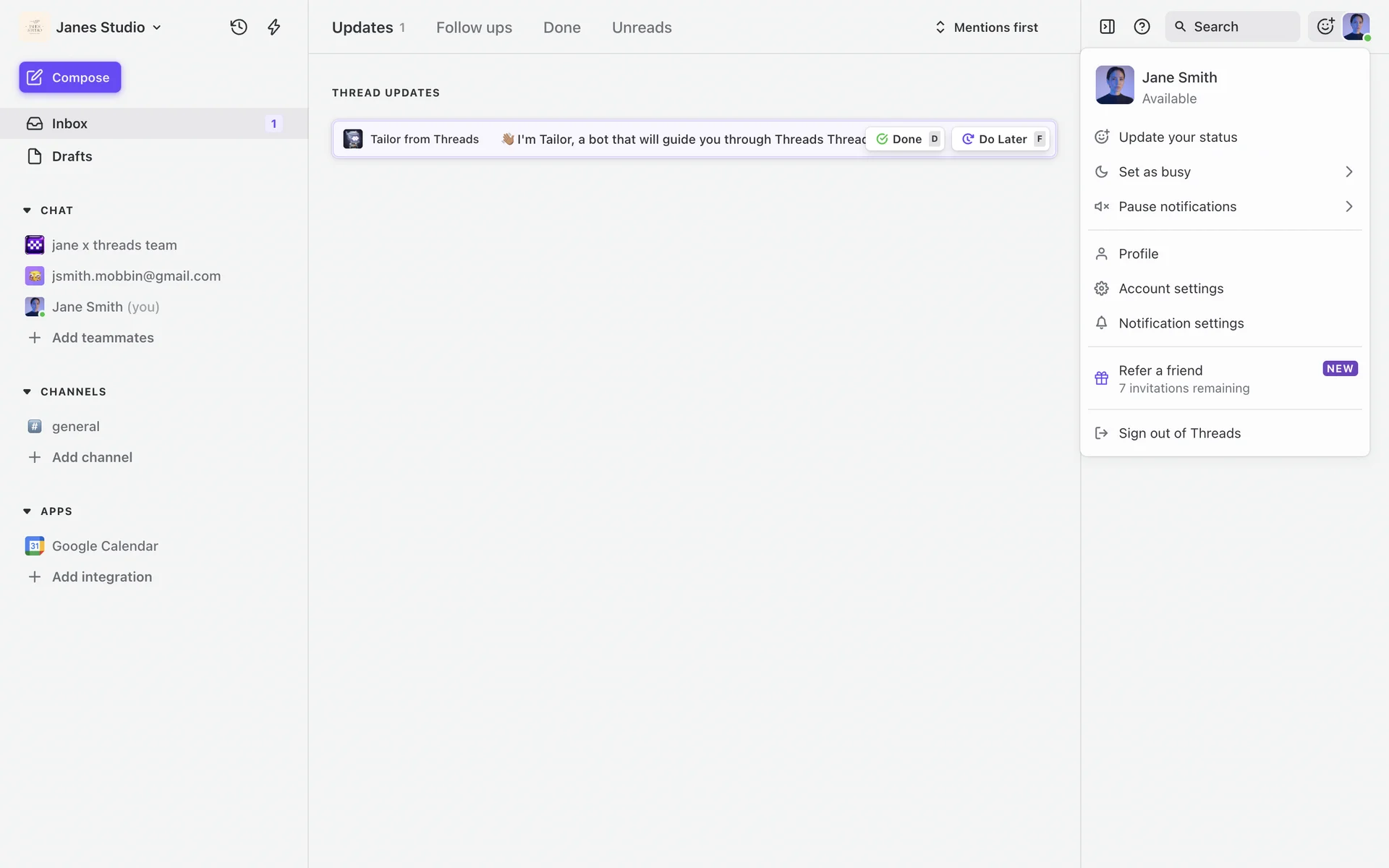This screenshot has height=868, width=1389.
Task: Click the emoji status icon in the top bar
Action: (x=1325, y=27)
